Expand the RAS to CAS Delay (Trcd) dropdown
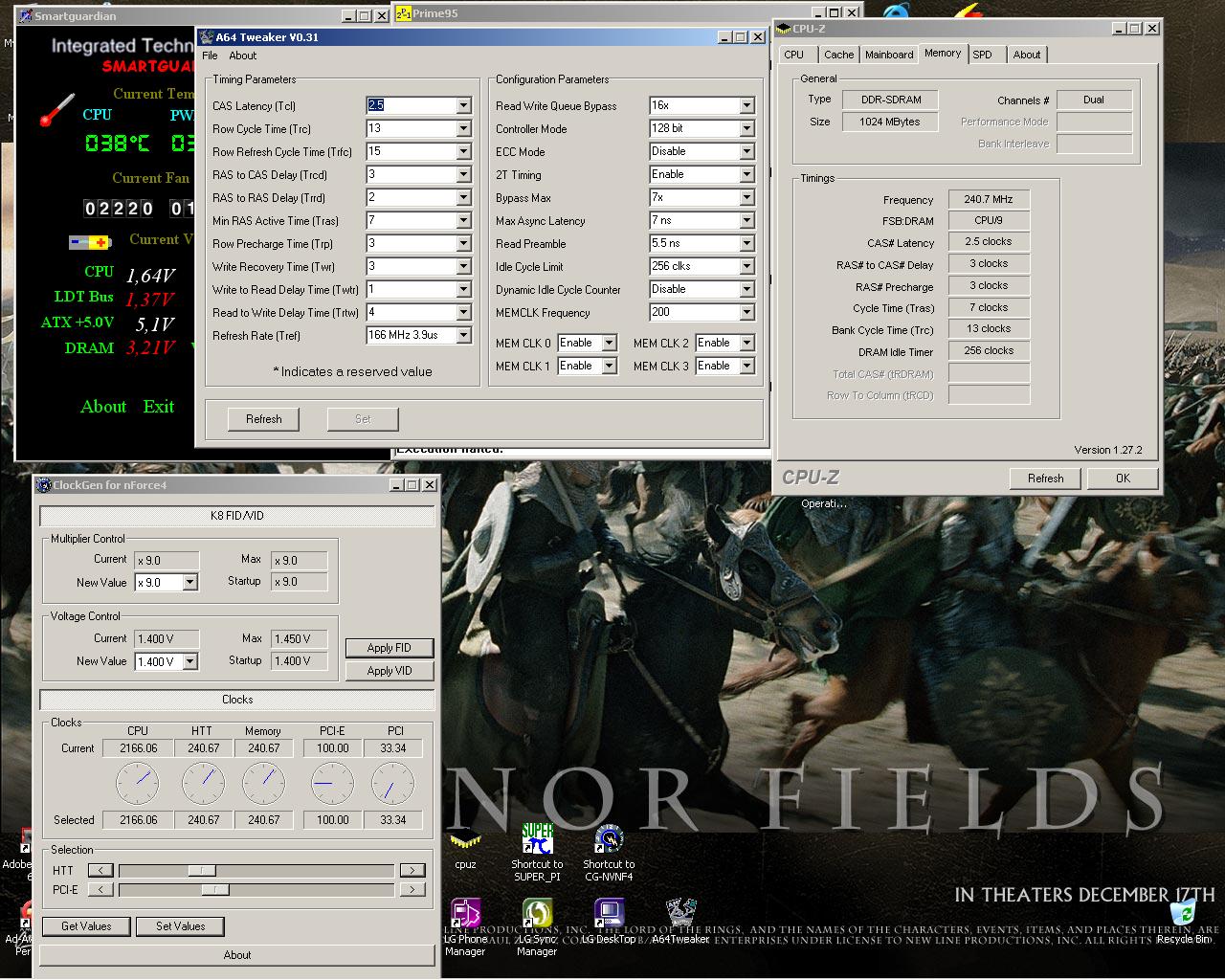 tap(463, 174)
